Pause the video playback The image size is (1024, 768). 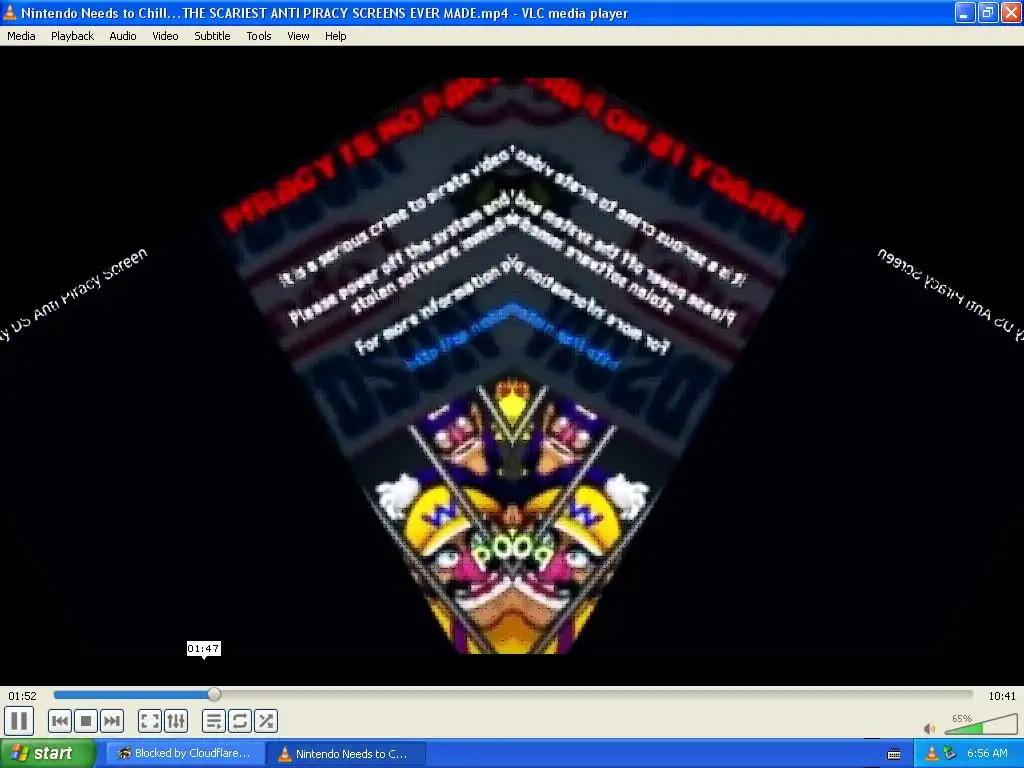tap(19, 721)
